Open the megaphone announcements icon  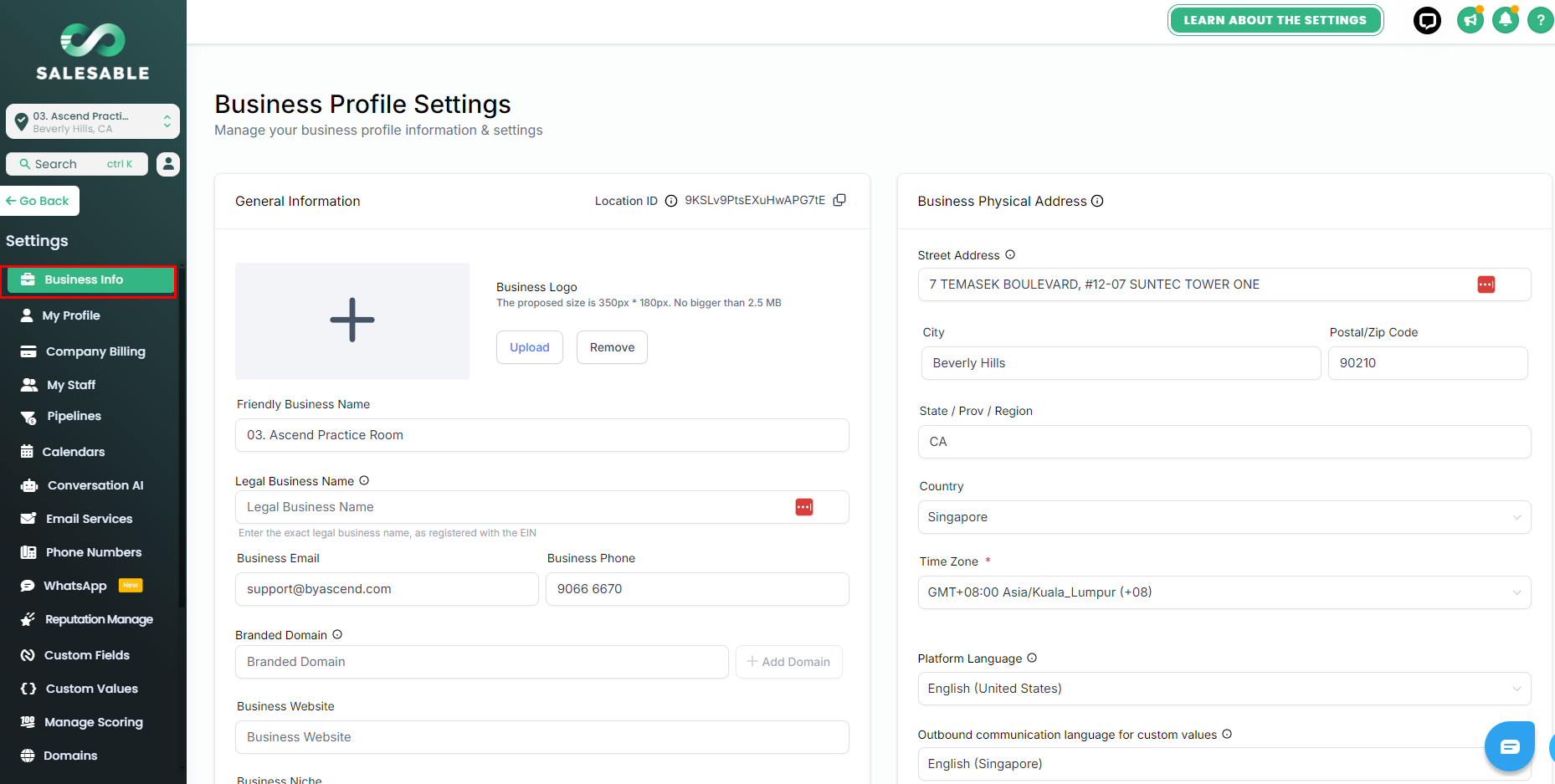1470,20
